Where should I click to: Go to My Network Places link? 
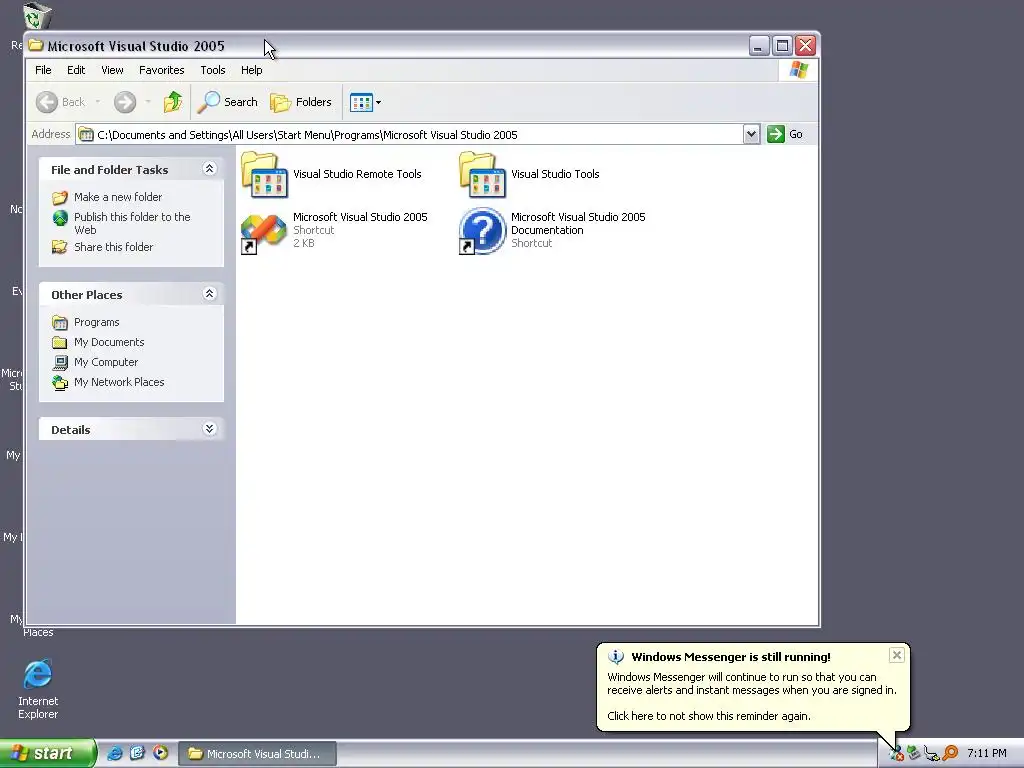(119, 382)
